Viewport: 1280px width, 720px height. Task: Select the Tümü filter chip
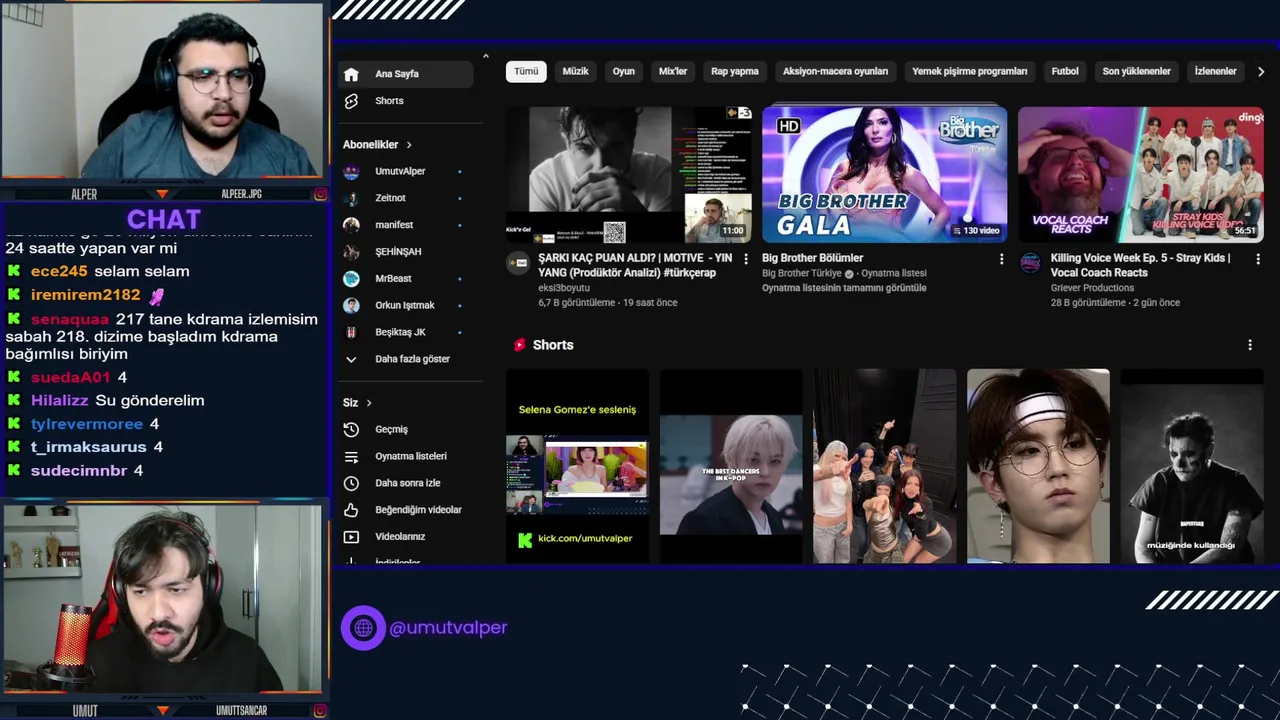526,72
